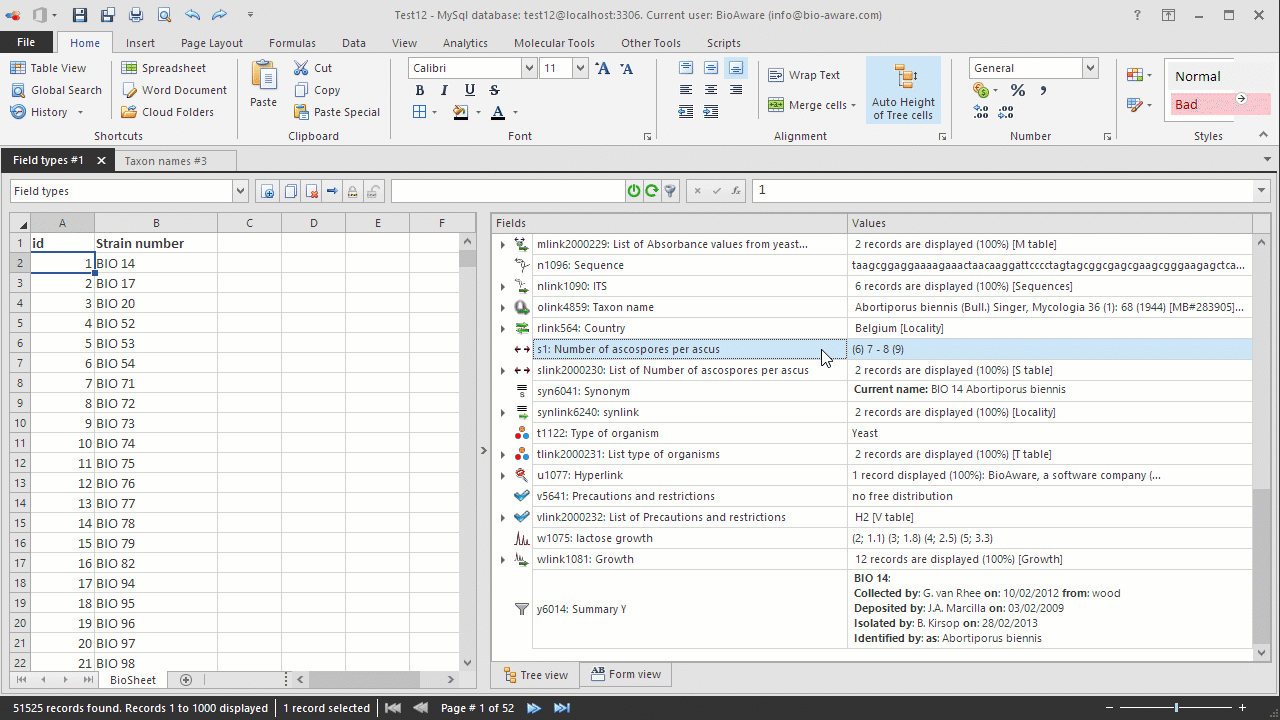Open the General number format dropdown
This screenshot has height=720, width=1280.
(1090, 68)
